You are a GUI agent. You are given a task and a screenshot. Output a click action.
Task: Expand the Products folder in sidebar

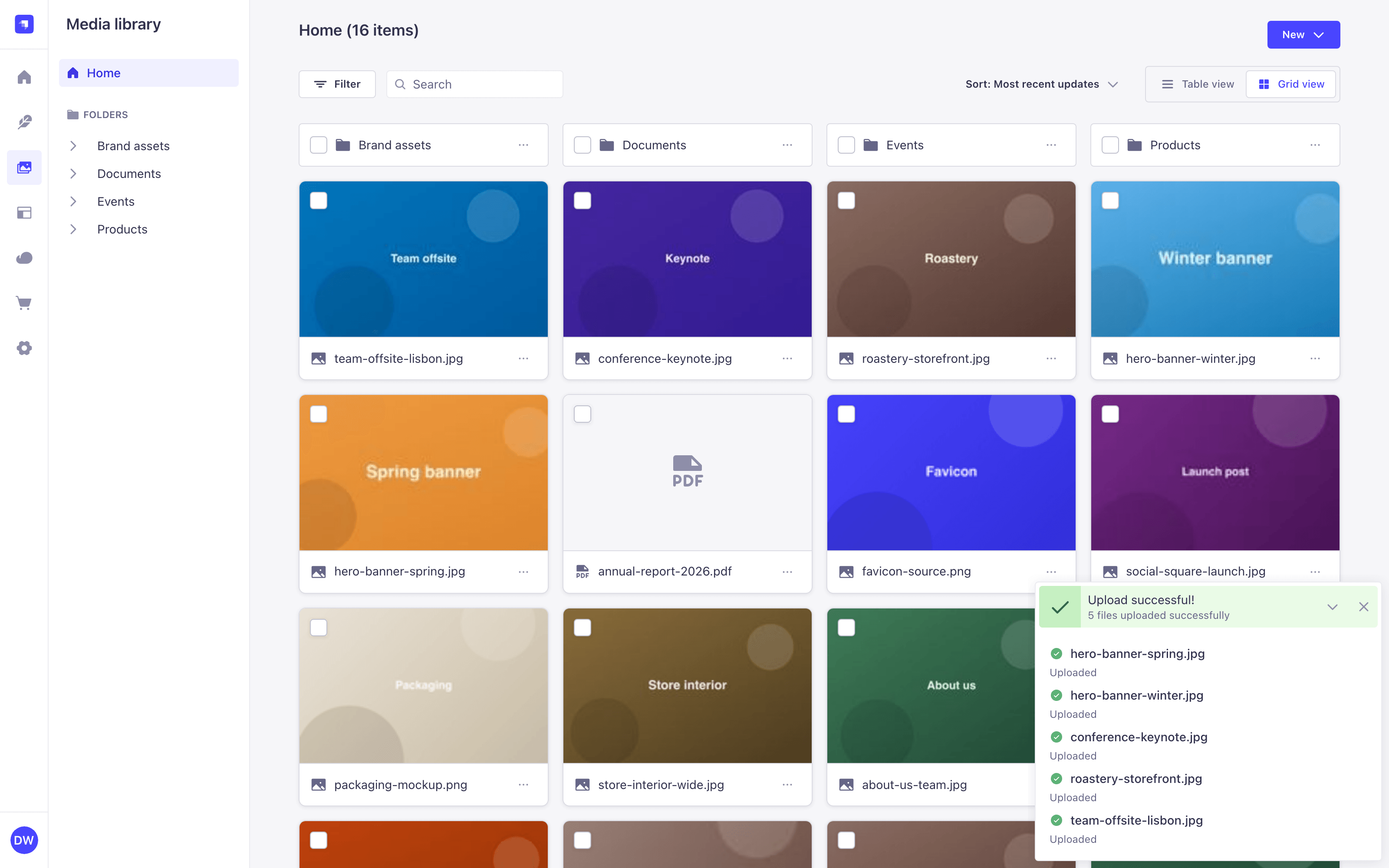point(73,229)
